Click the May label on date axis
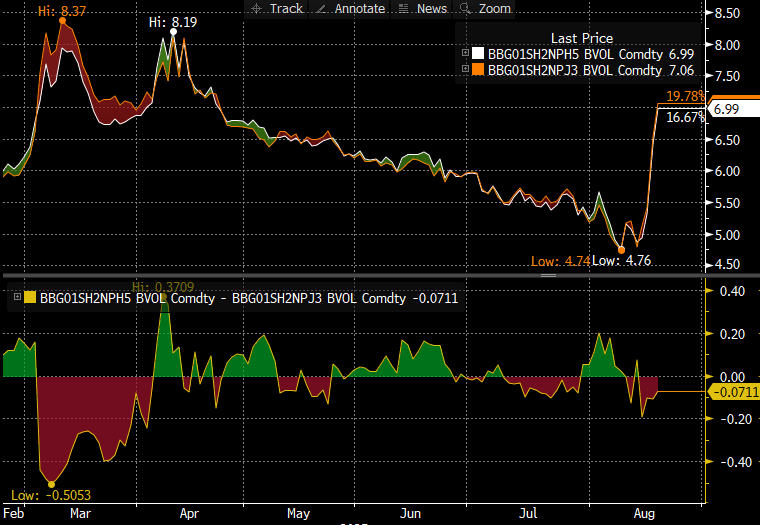The width and height of the screenshot is (760, 525). point(298,513)
